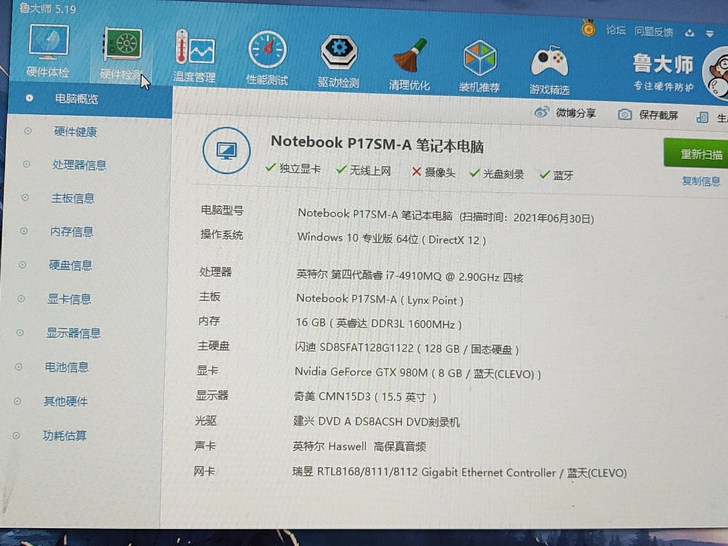The width and height of the screenshot is (728, 546).
Task: Select 显示器信息 in the sidebar
Action: (x=73, y=333)
